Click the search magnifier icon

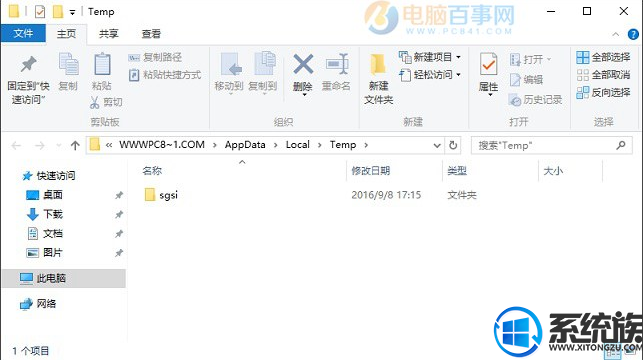tap(621, 145)
